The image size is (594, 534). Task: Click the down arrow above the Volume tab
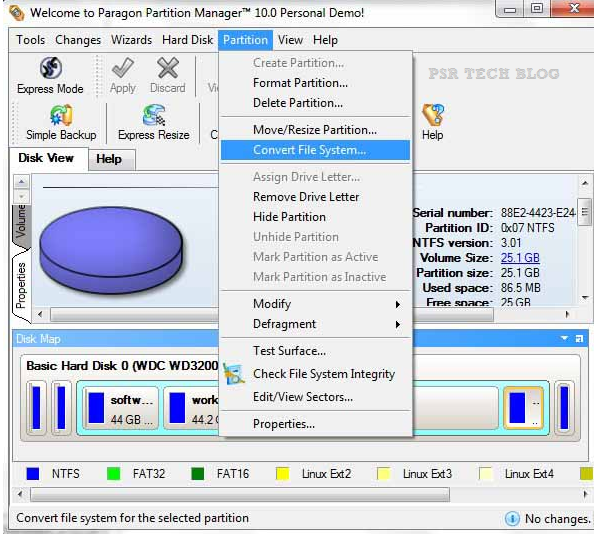tap(22, 196)
